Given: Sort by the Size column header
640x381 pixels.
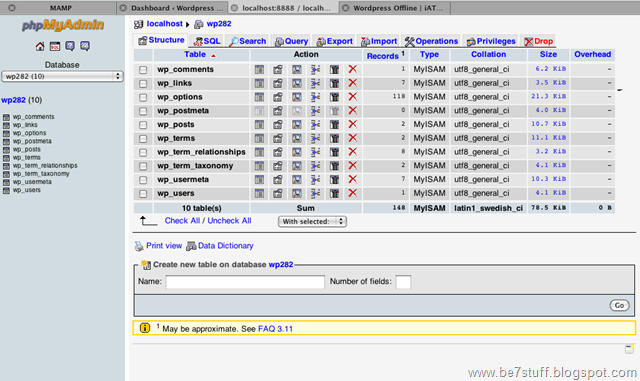Looking at the screenshot, I should tap(548, 54).
